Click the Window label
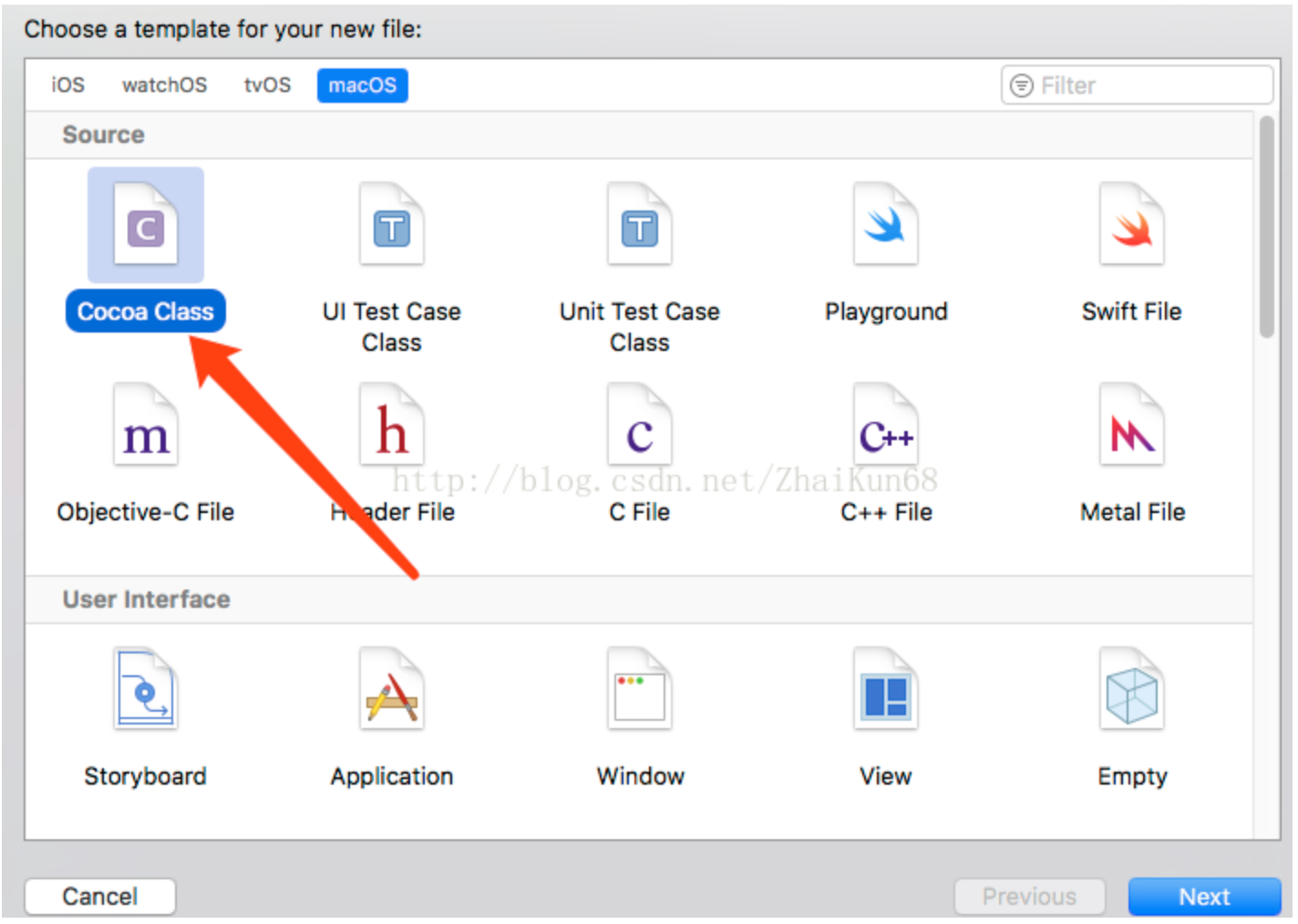This screenshot has height=924, width=1298. pos(640,776)
